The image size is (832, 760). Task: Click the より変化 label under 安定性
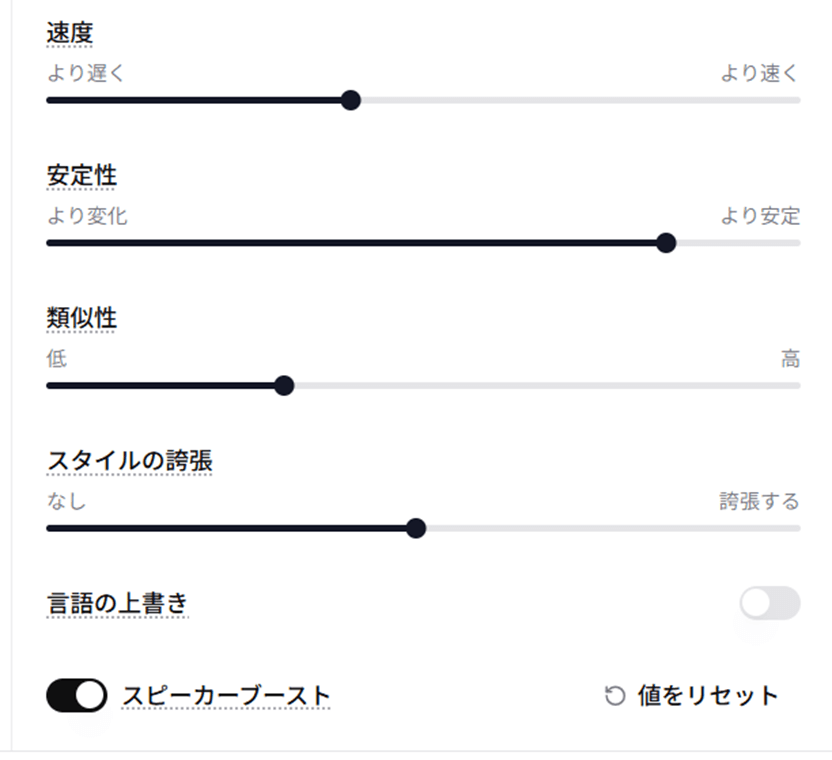pos(86,216)
